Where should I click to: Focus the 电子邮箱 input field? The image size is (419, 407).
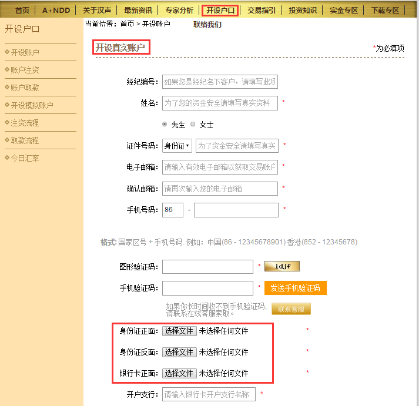(220, 167)
